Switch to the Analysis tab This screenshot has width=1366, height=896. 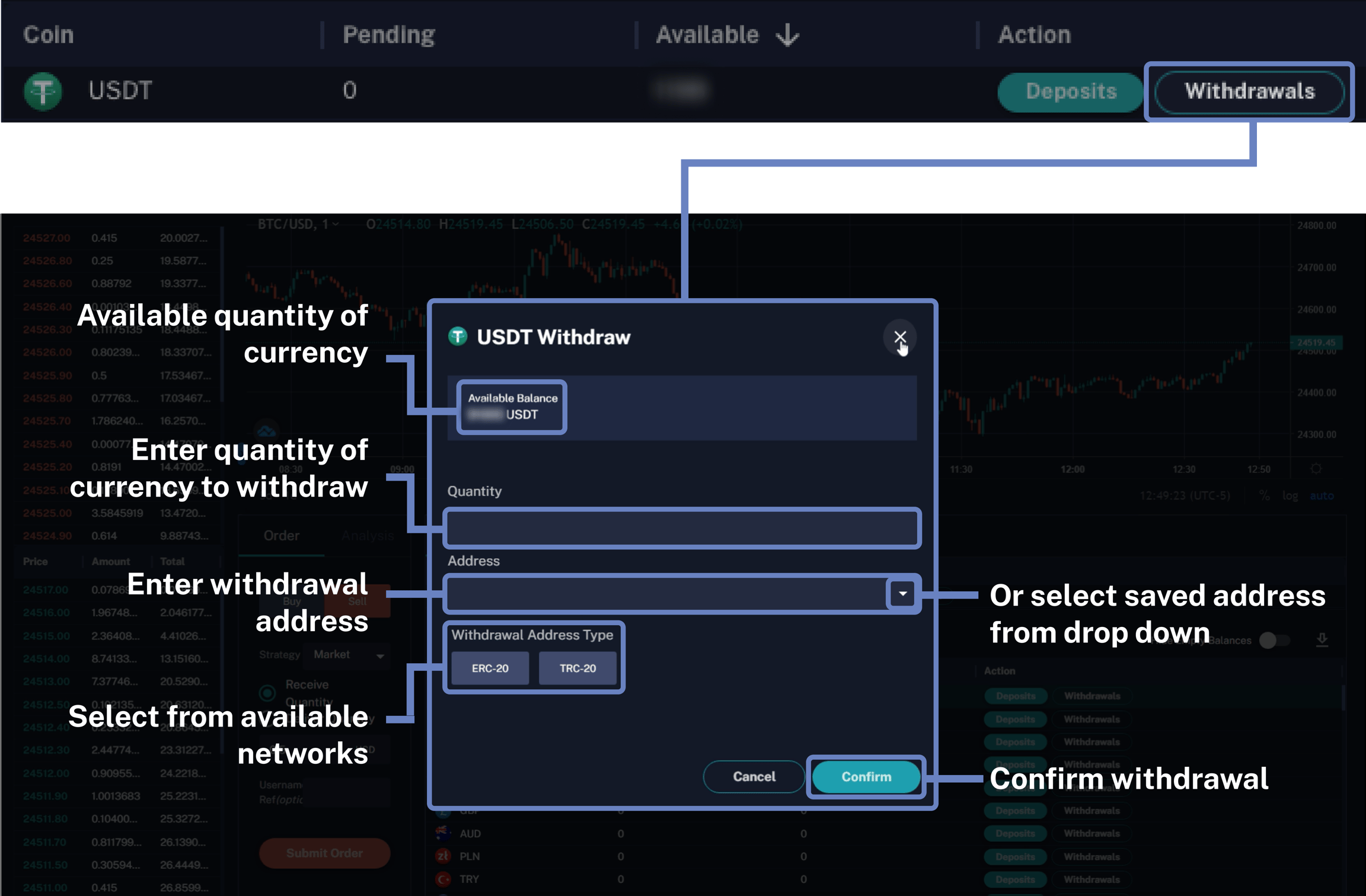tap(368, 536)
